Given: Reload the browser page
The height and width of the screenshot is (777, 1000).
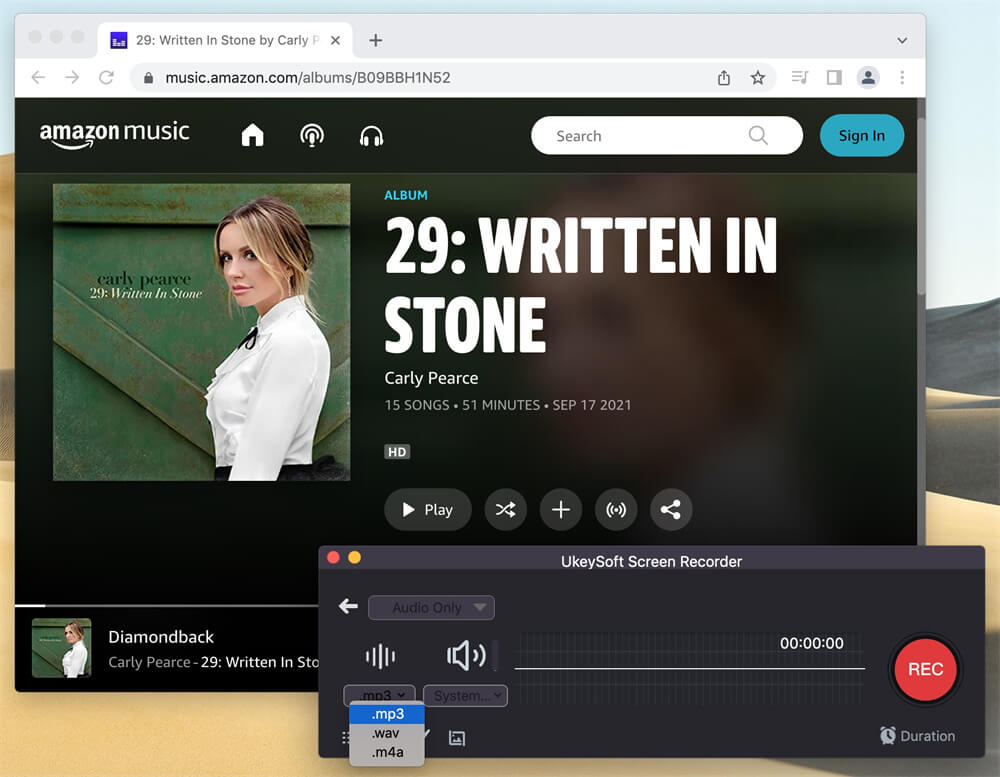Looking at the screenshot, I should tap(107, 78).
